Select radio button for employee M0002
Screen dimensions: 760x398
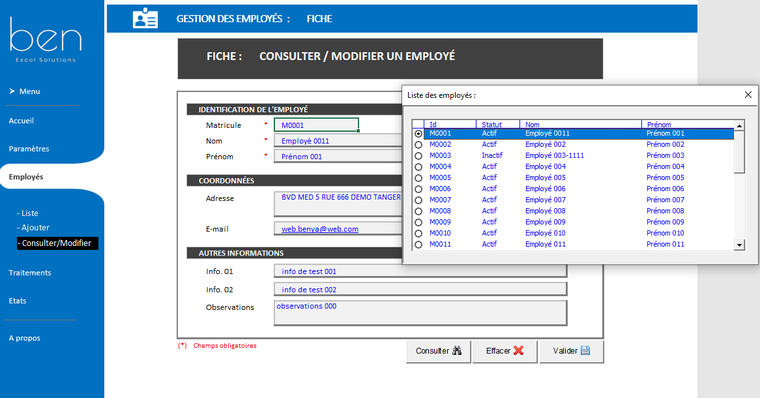(x=418, y=144)
